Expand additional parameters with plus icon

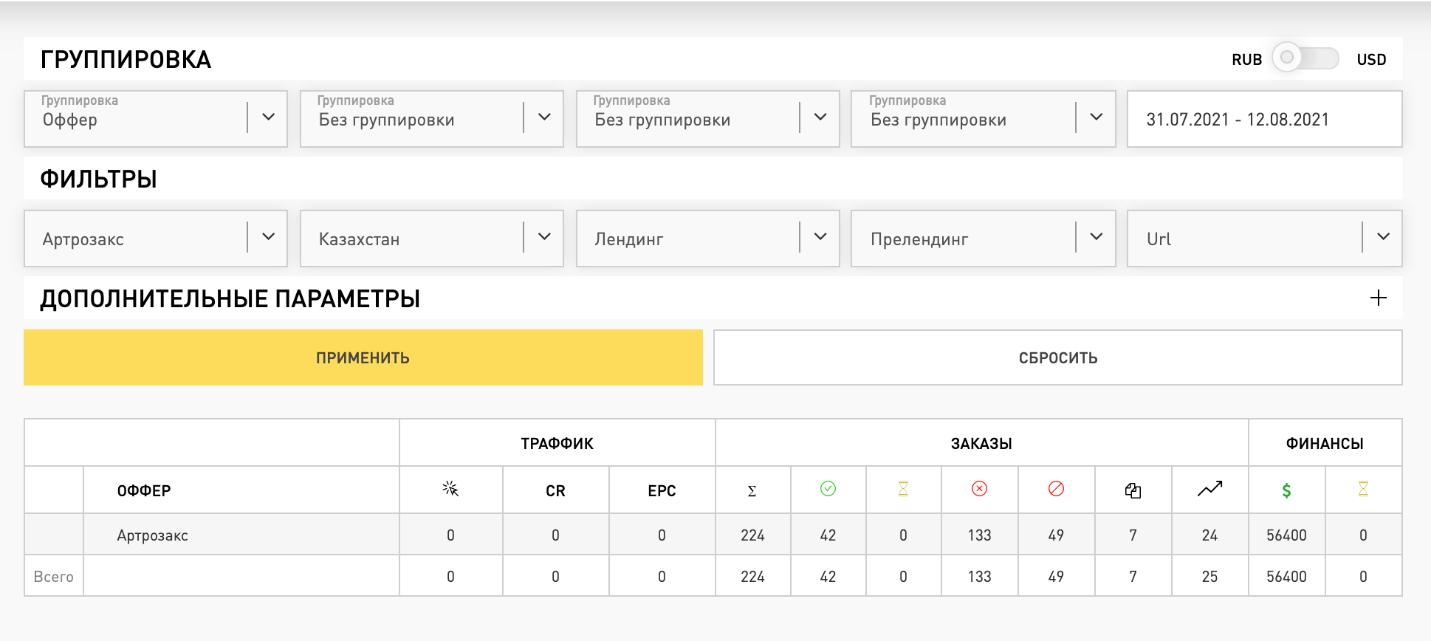tap(1378, 298)
